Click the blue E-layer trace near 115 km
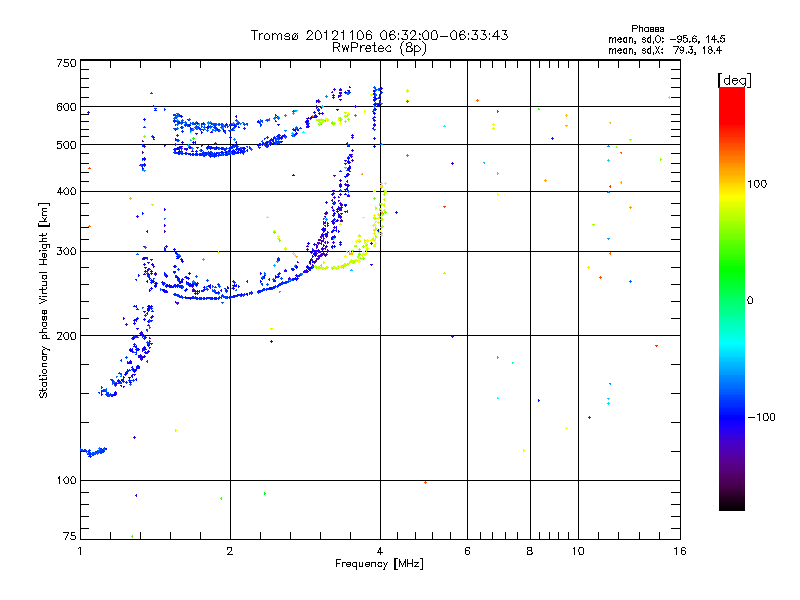The image size is (800, 600). (x=94, y=452)
